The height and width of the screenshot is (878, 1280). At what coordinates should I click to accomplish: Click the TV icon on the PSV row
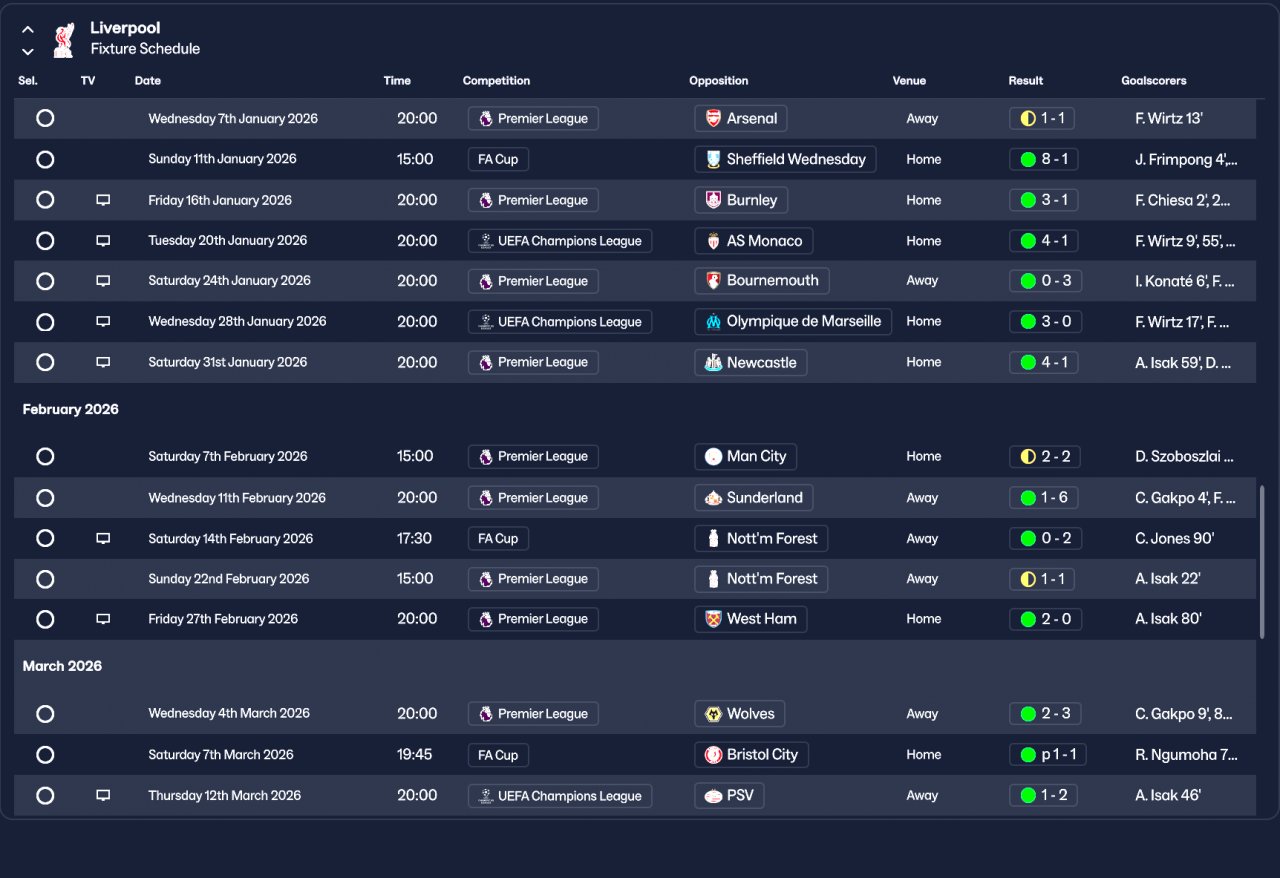[x=103, y=796]
